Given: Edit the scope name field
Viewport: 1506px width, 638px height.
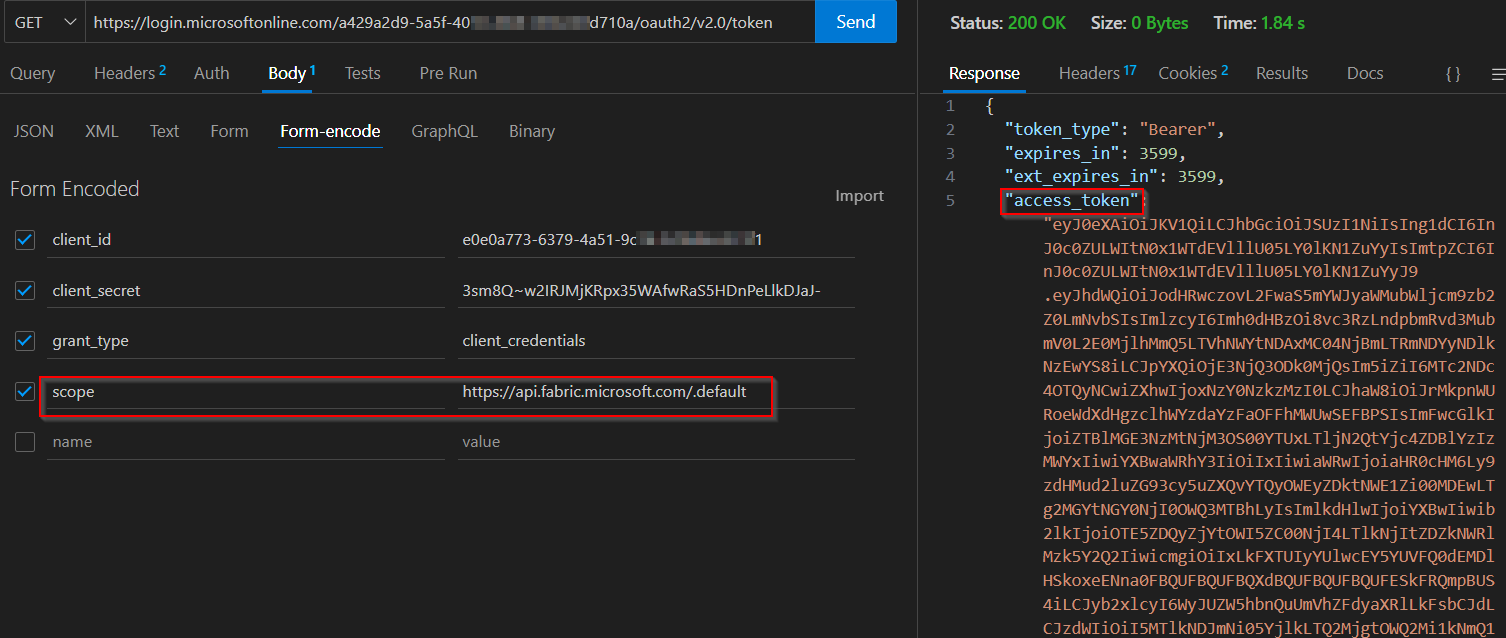Looking at the screenshot, I should [x=246, y=392].
